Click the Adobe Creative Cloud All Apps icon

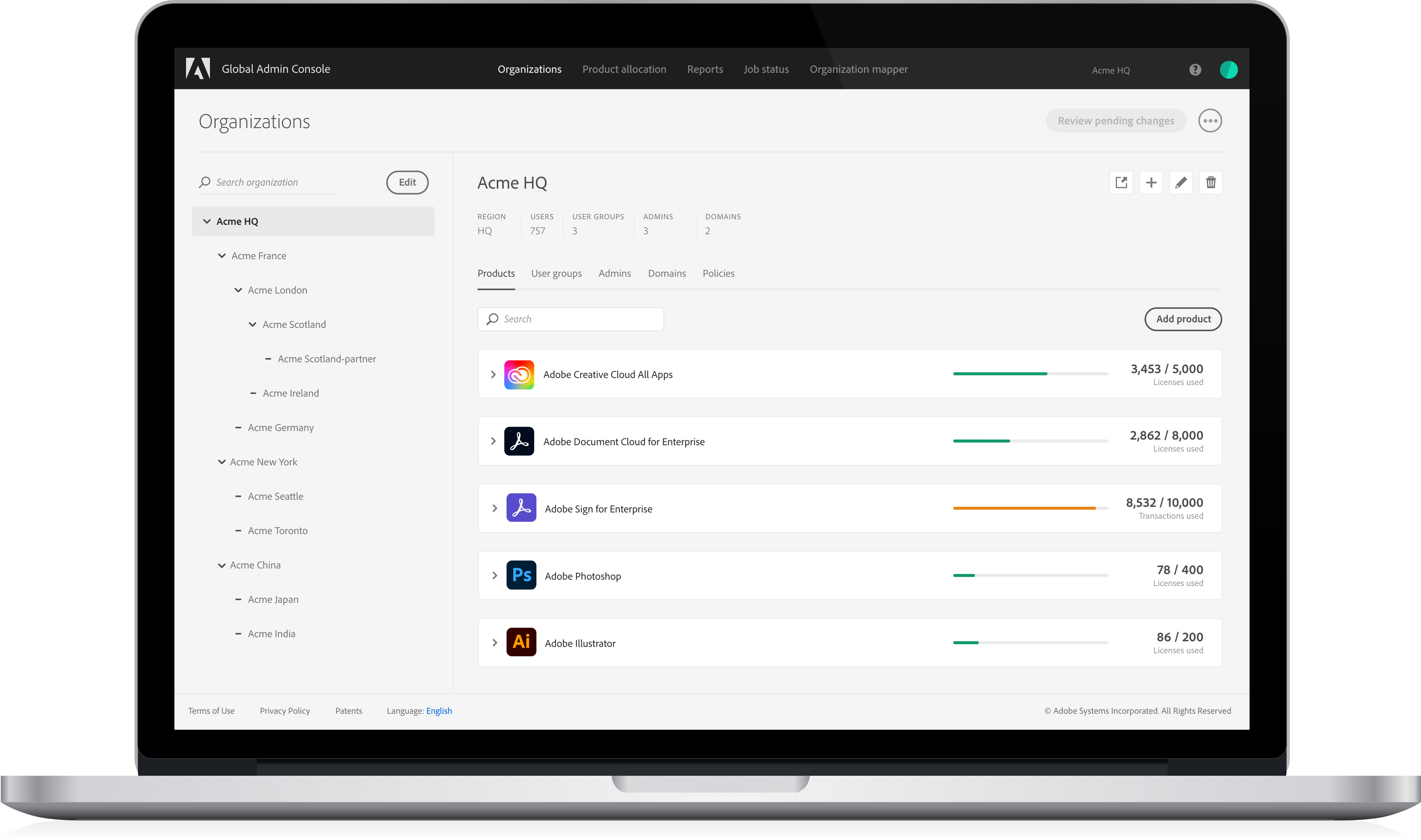519,374
